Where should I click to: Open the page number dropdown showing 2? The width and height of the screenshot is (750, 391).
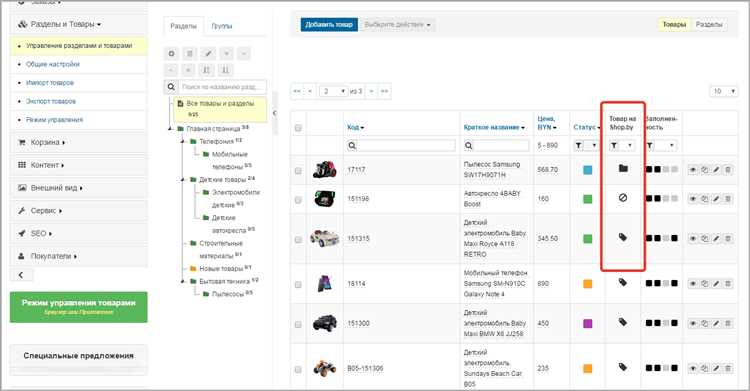333,91
